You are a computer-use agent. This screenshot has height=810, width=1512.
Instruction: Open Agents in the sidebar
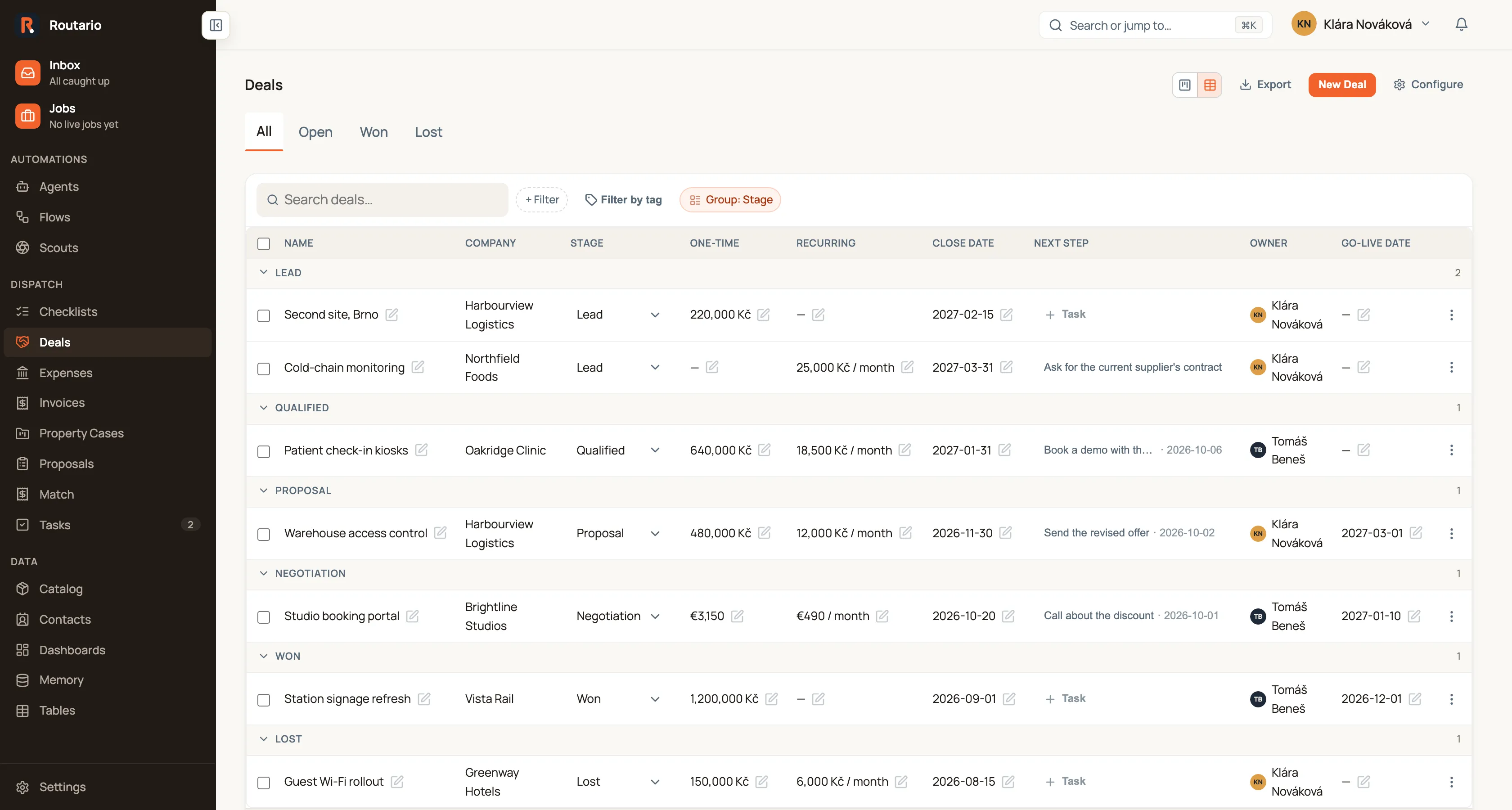click(x=108, y=187)
